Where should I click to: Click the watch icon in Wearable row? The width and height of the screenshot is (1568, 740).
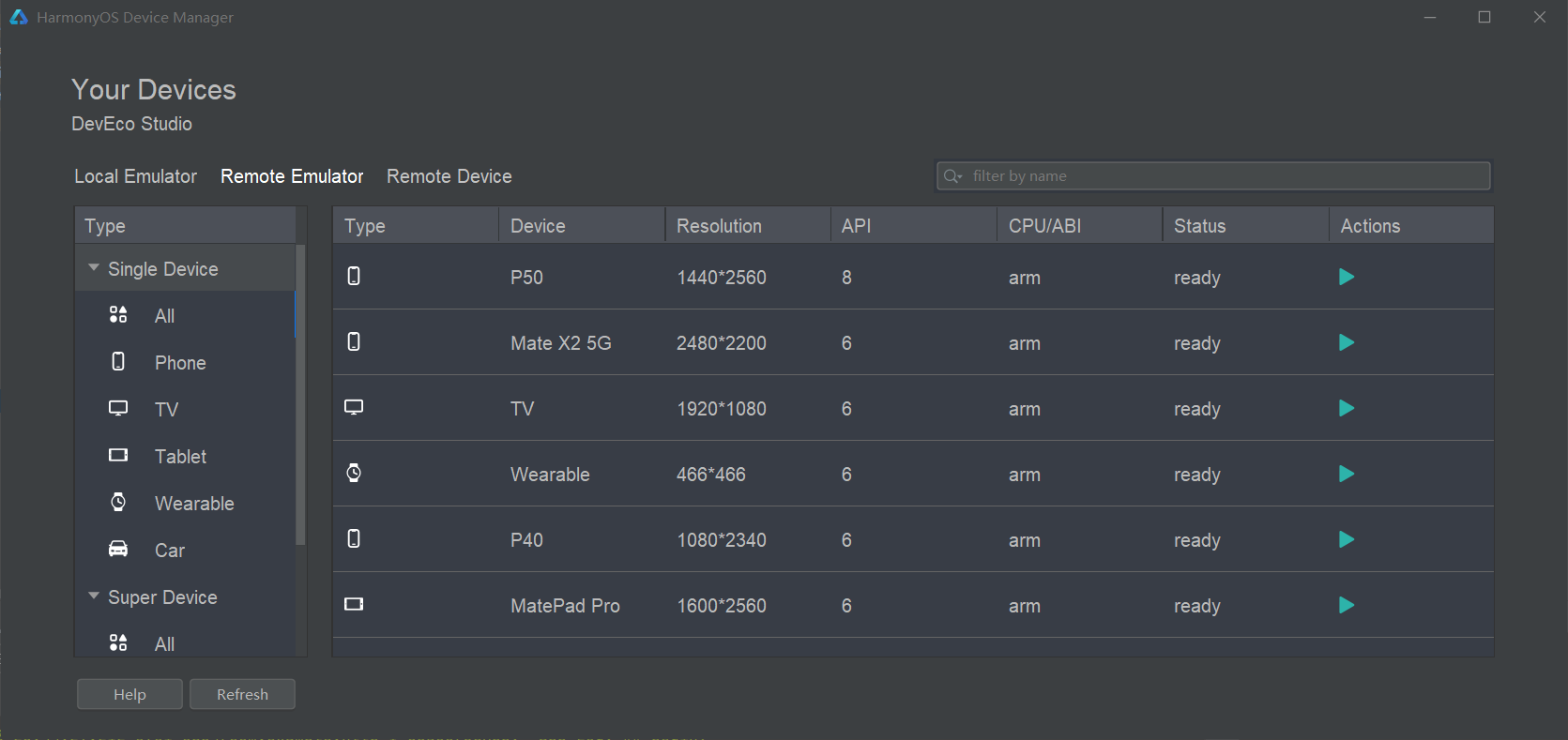click(x=354, y=473)
